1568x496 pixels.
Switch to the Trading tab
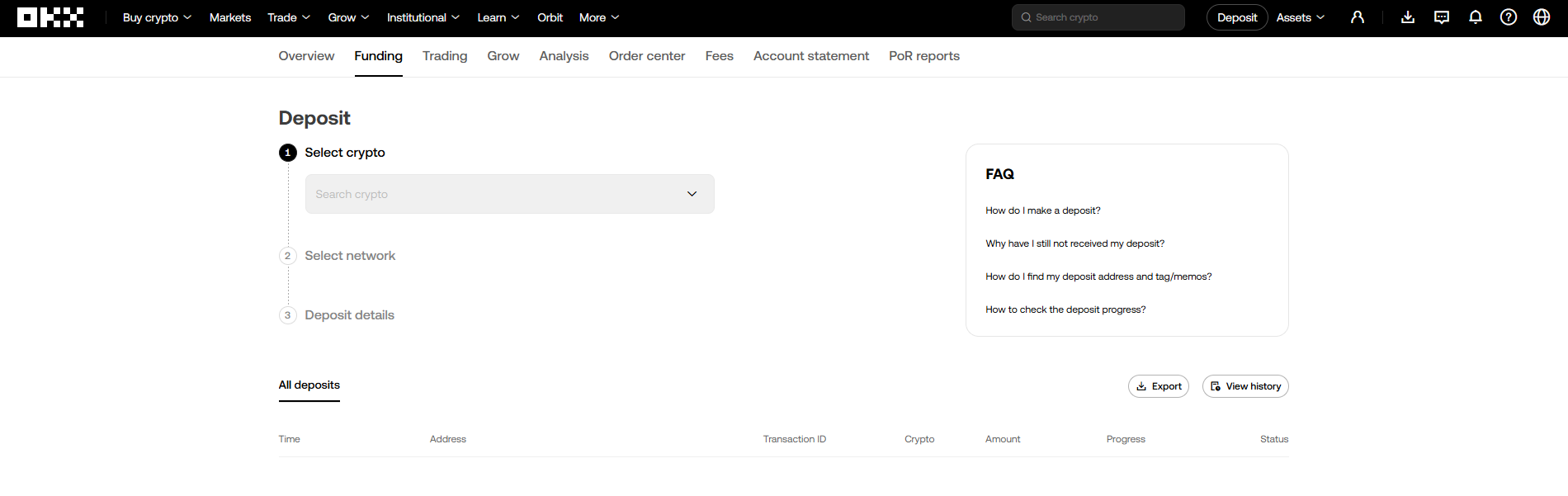445,56
